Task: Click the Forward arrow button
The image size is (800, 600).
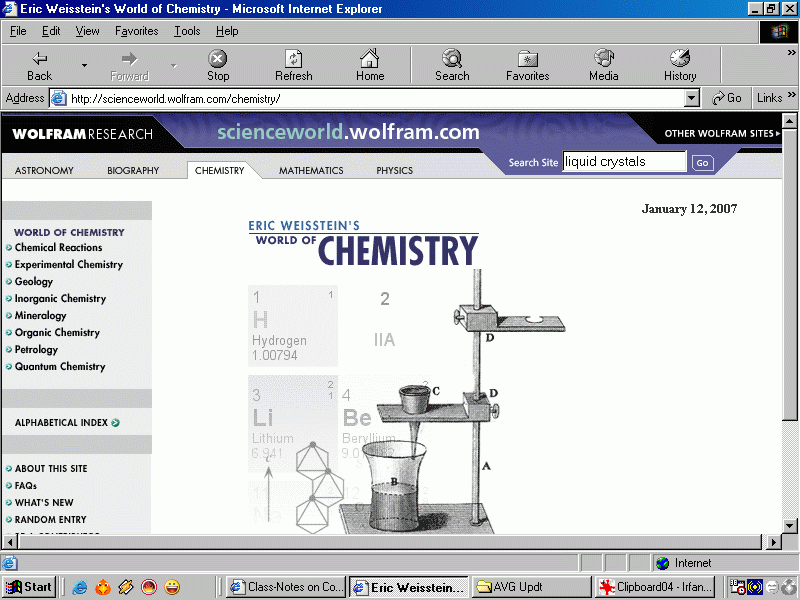Action: 130,66
